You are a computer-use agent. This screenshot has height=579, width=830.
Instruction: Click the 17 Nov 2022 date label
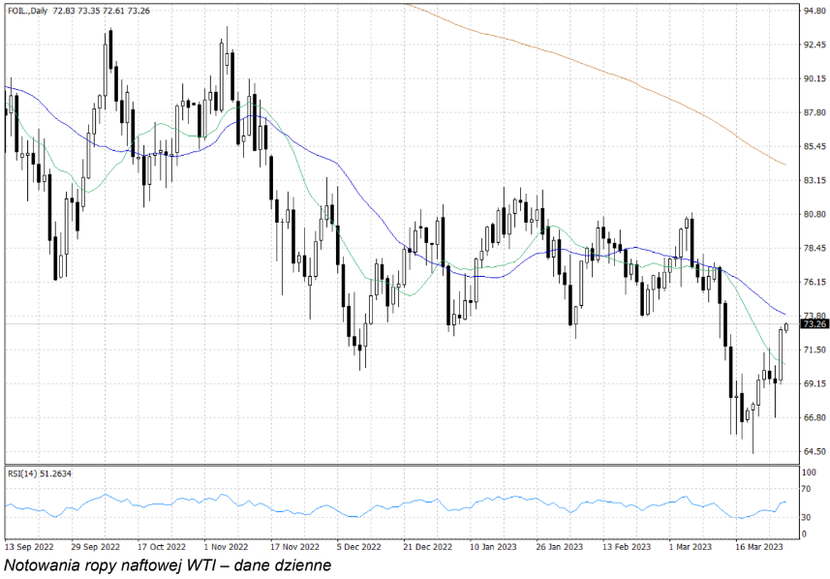coord(294,547)
